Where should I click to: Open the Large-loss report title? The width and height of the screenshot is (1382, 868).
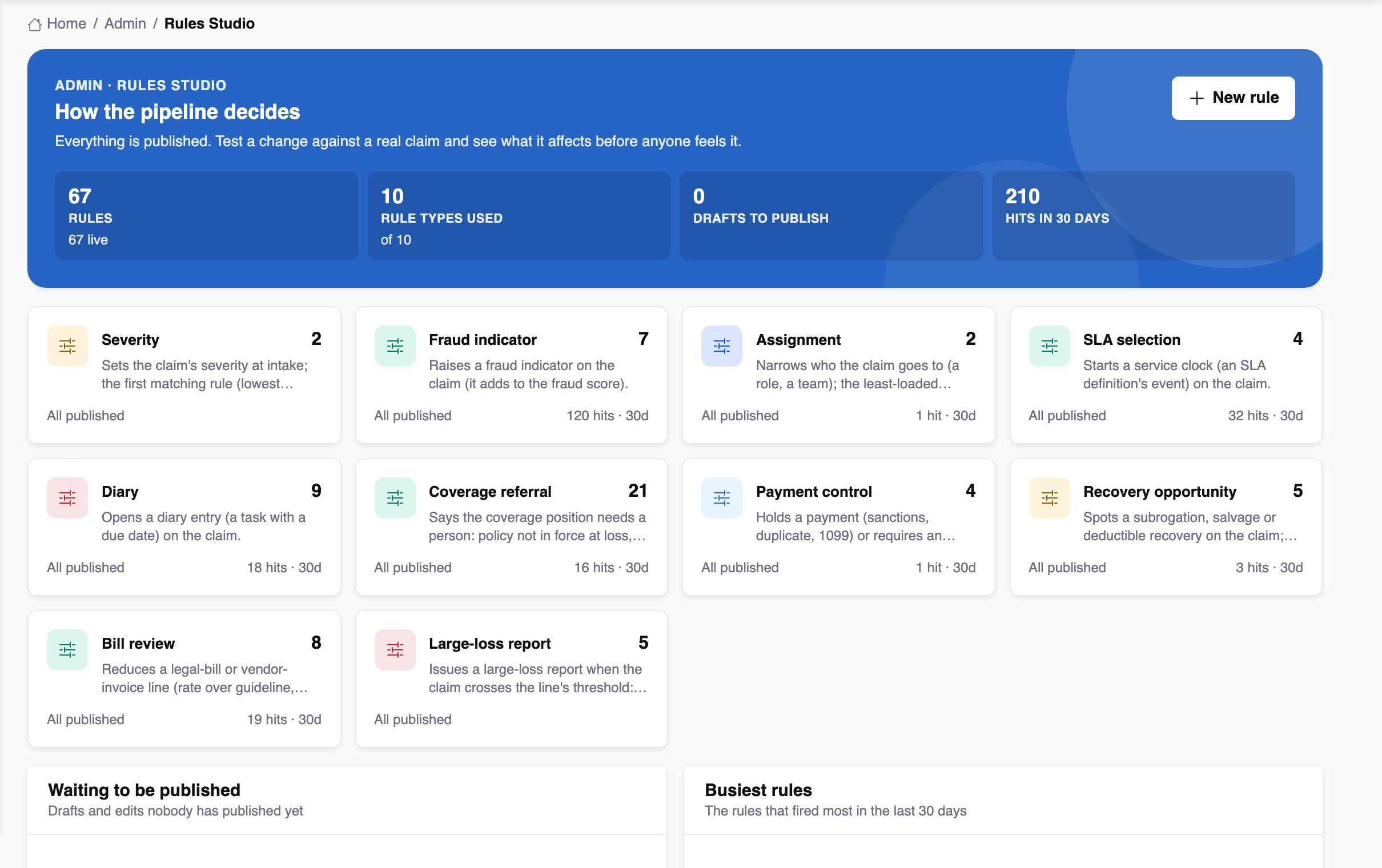489,644
